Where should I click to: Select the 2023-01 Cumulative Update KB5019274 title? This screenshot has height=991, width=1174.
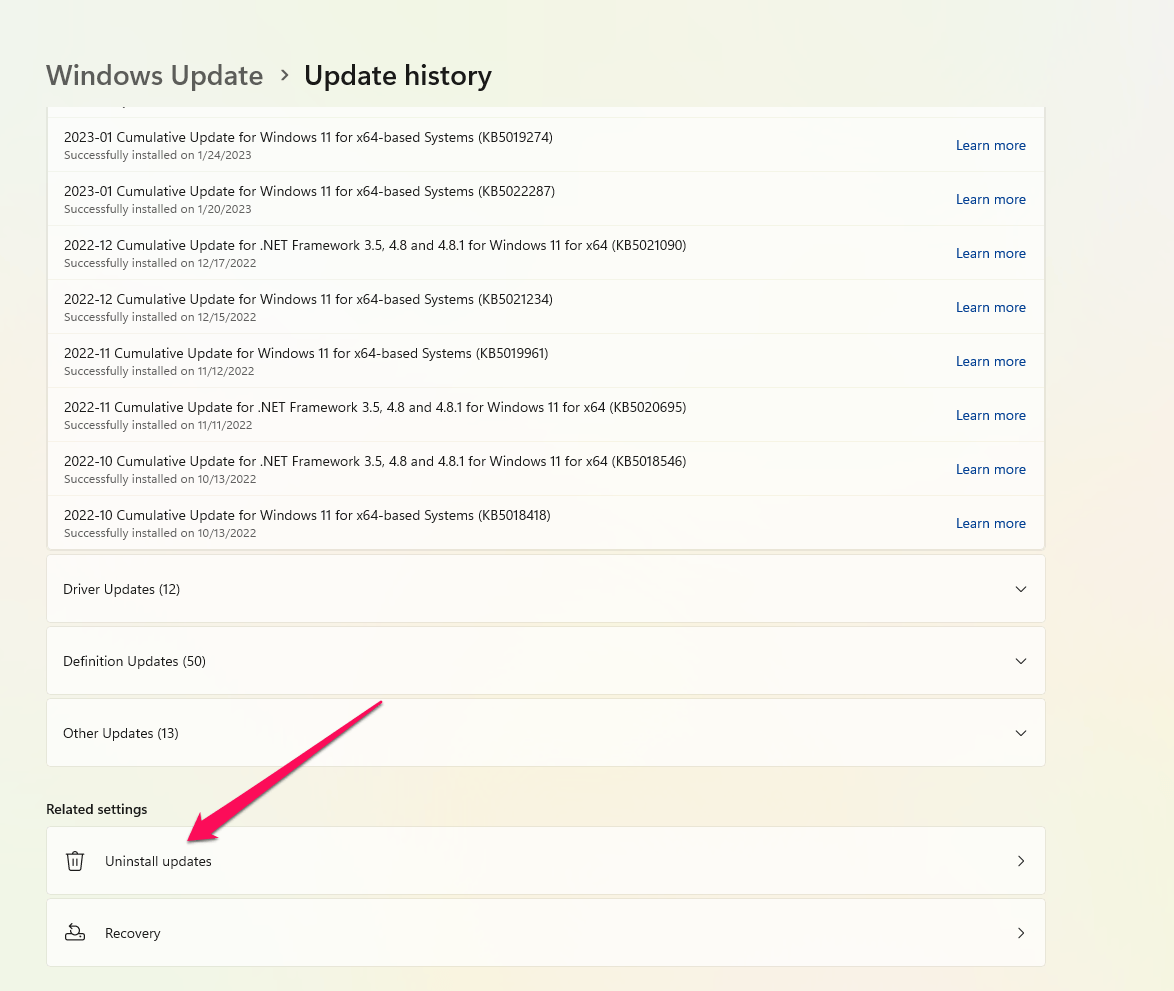coord(308,137)
